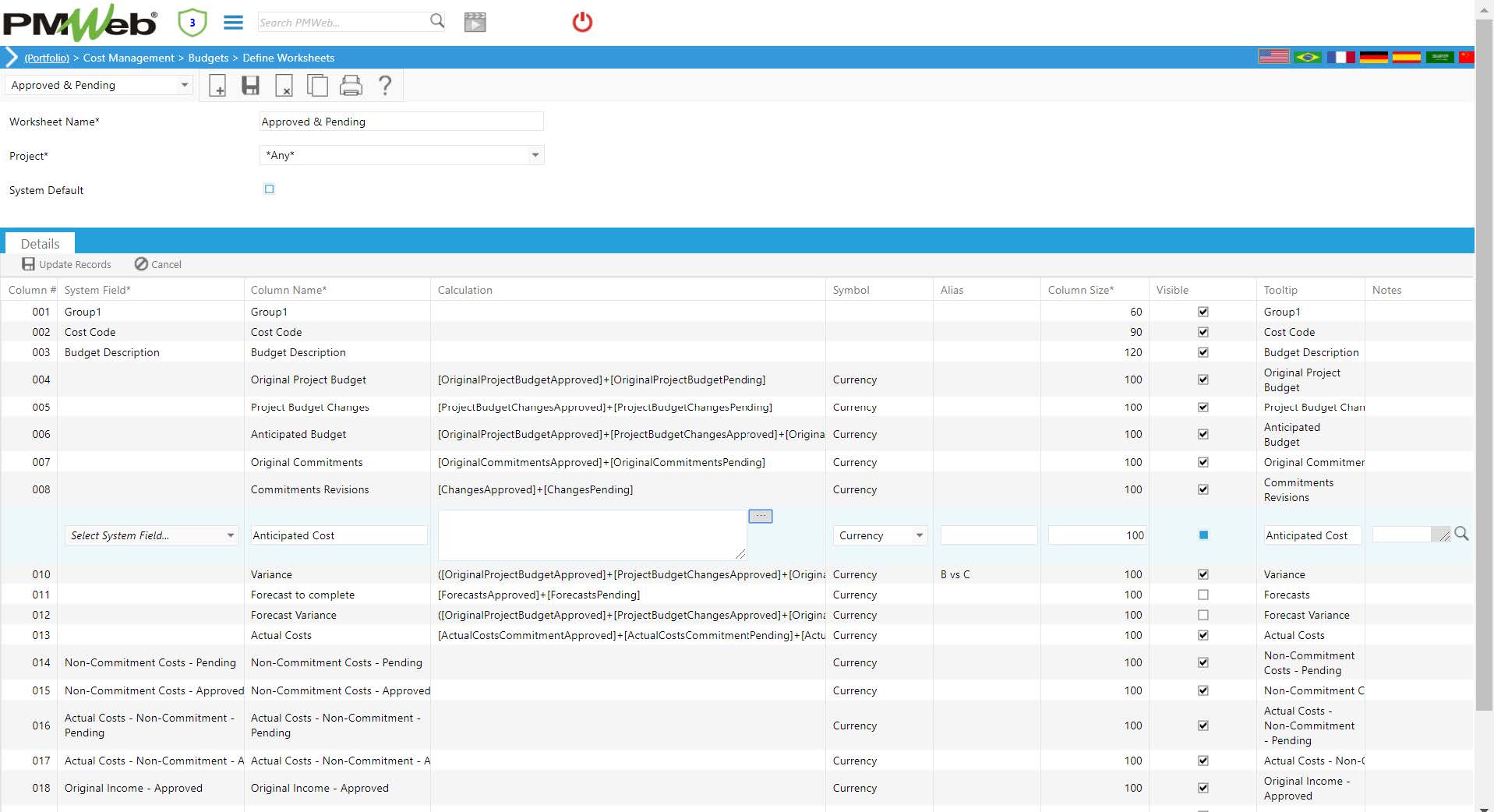Click the Alias input field in edit row
Screen dimensions: 1494x812
988,535
